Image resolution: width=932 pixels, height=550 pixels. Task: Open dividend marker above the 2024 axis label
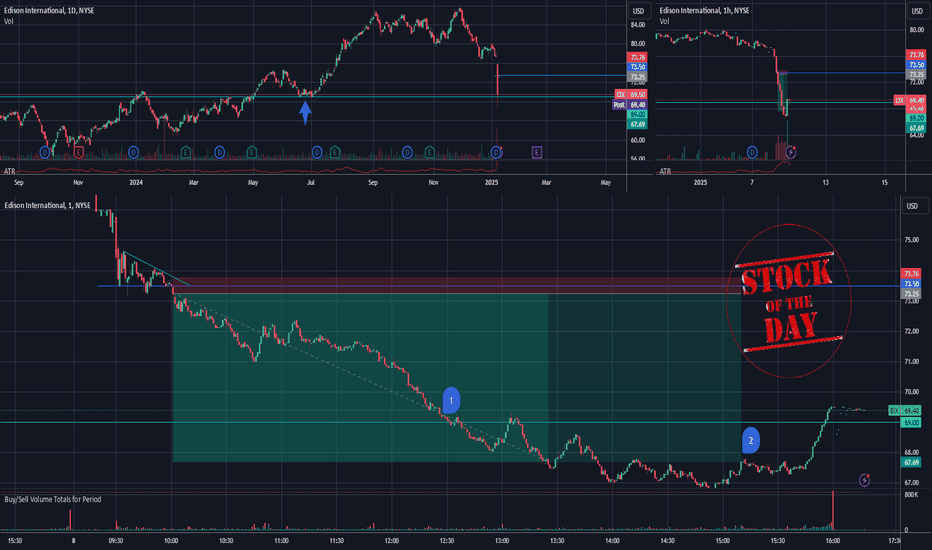click(x=133, y=152)
